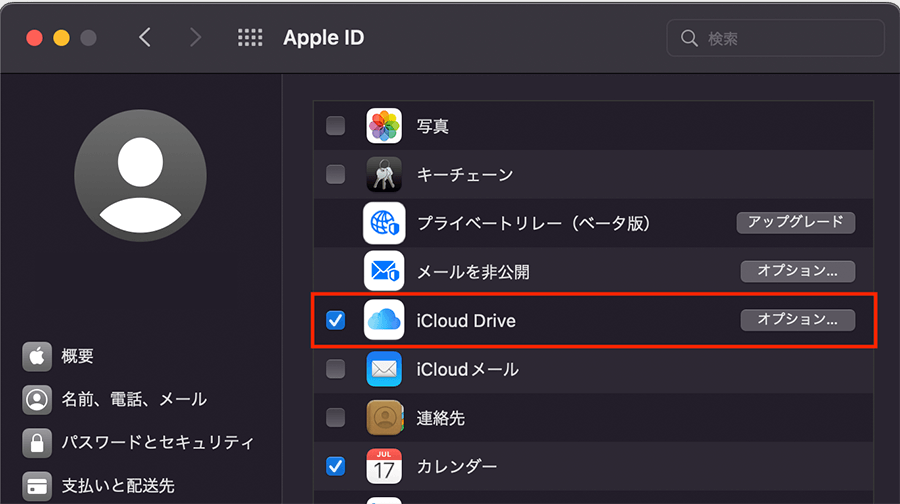The image size is (900, 504).
Task: Toggle the iCloudメール checkbox
Action: 336,369
